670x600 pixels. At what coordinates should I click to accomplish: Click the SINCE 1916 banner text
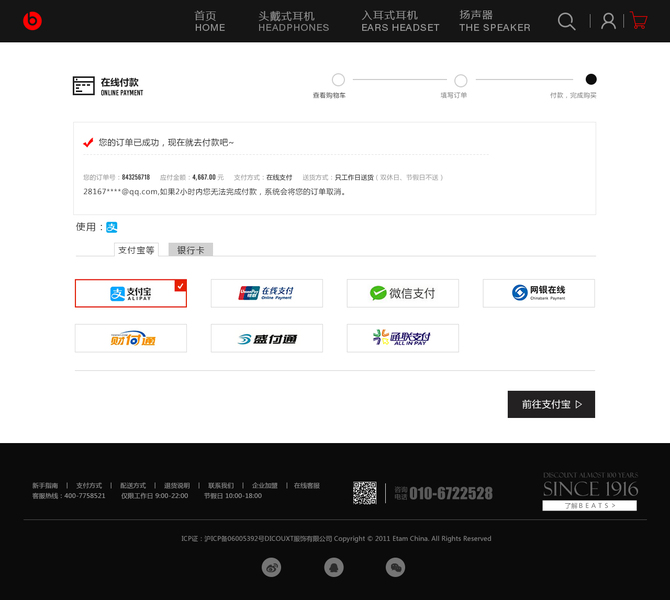591,489
